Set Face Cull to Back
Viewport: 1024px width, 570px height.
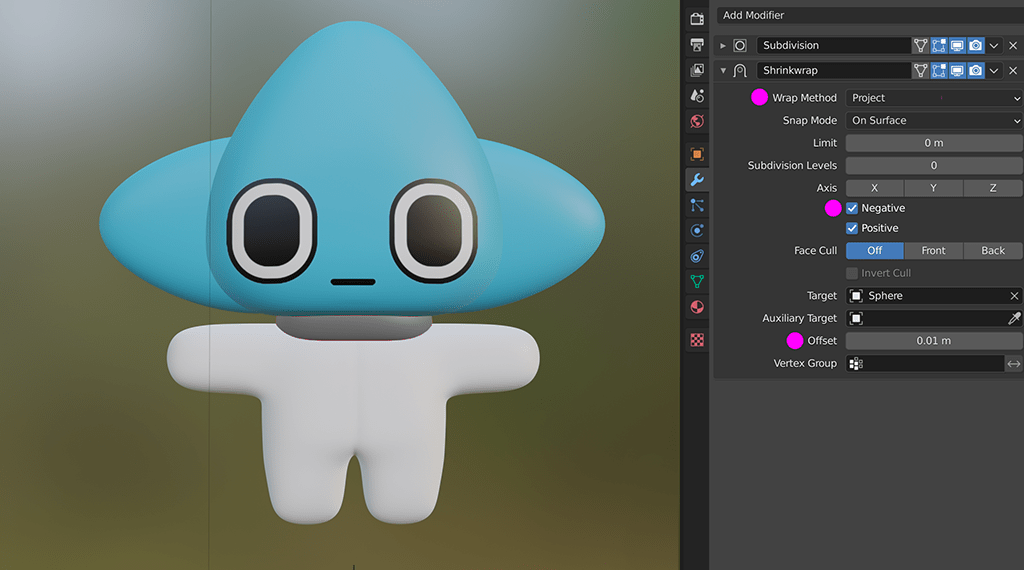pos(993,251)
